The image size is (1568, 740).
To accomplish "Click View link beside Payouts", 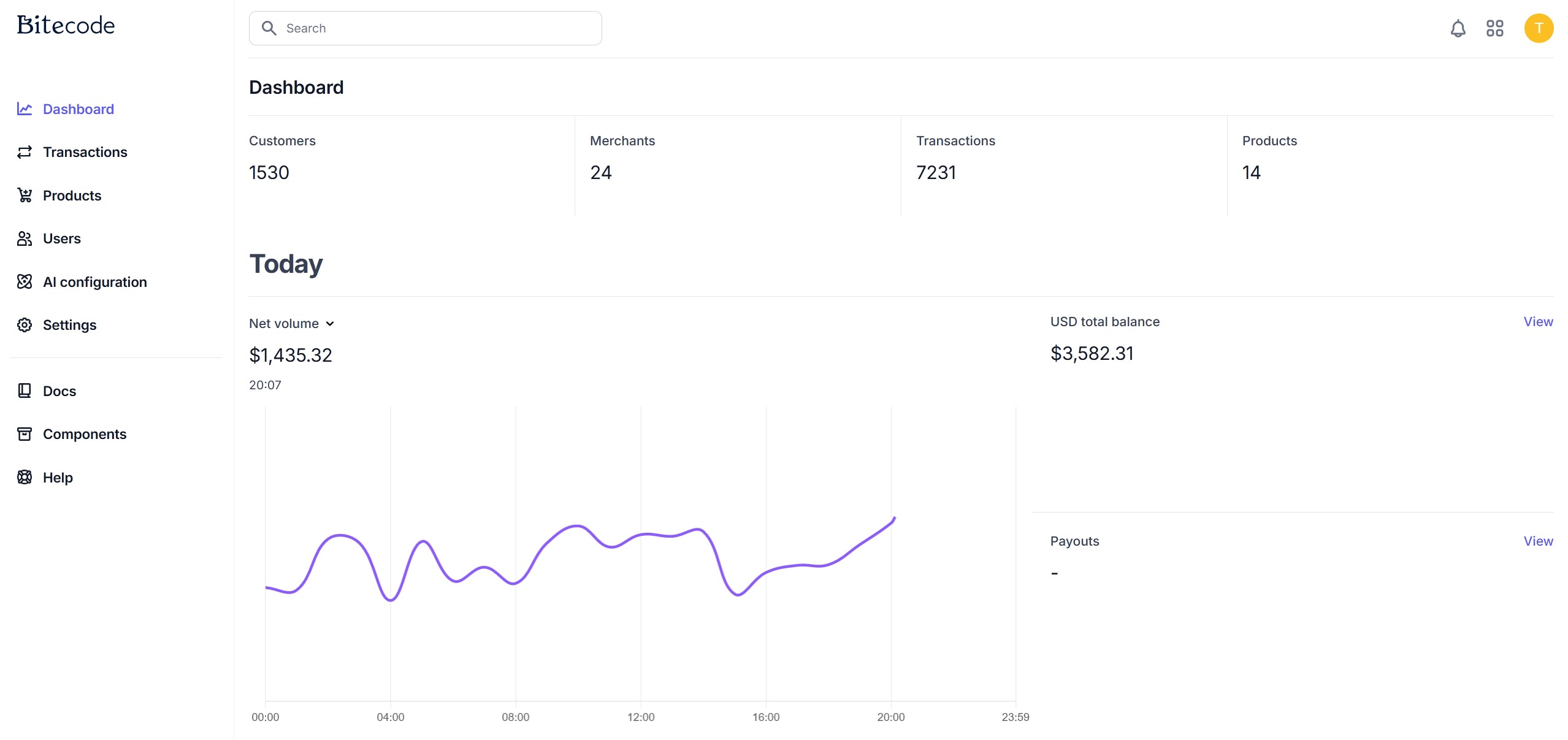I will (x=1537, y=541).
